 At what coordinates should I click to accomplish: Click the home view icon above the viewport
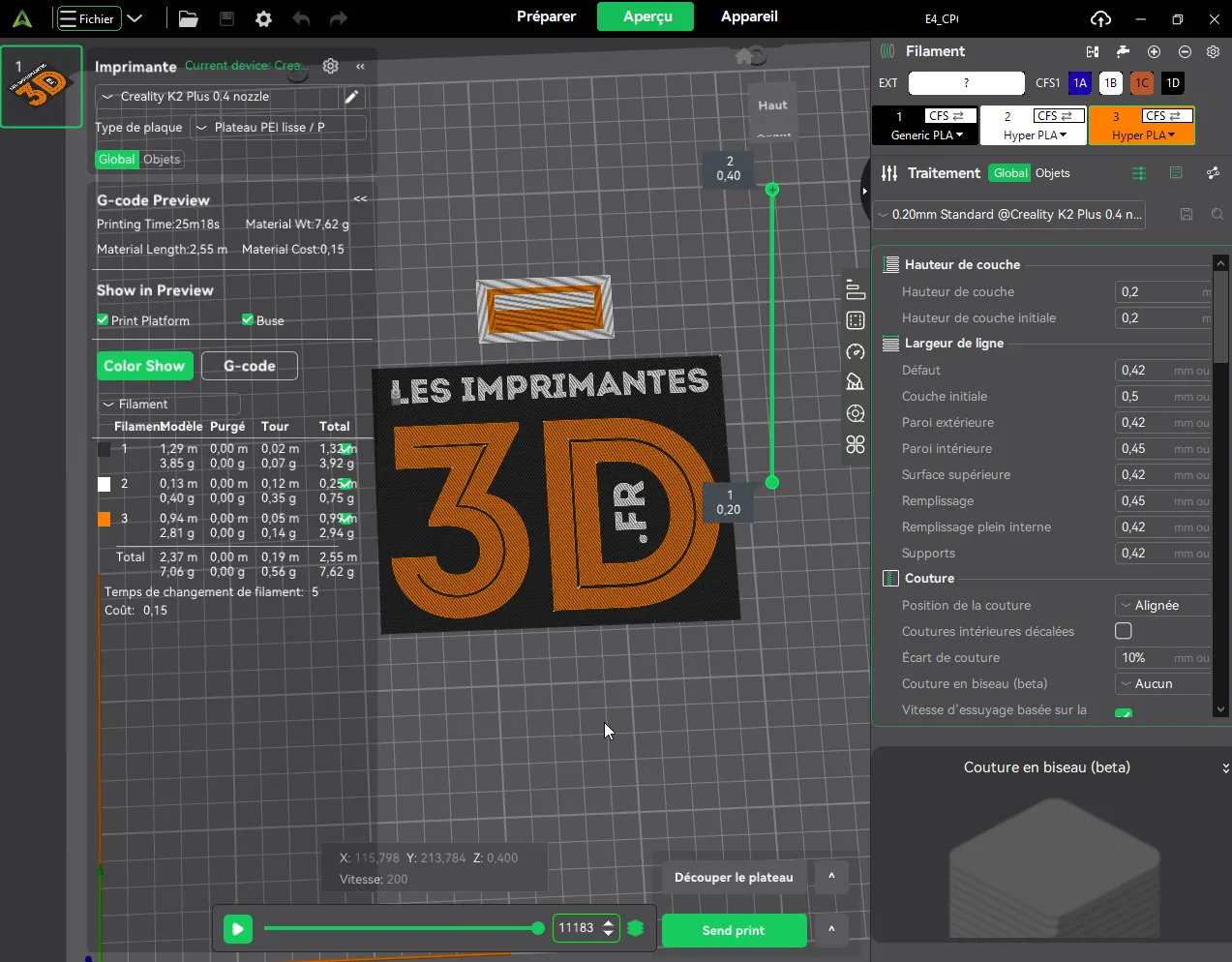[744, 56]
